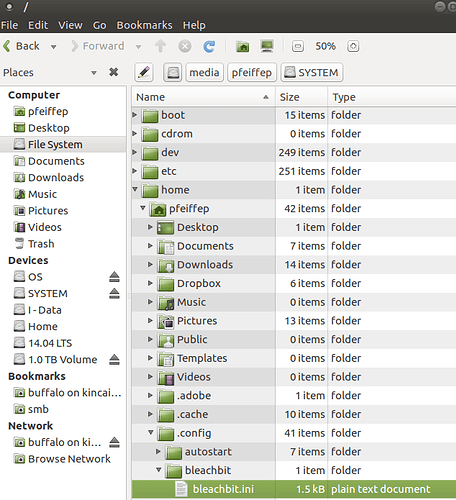This screenshot has height=500, width=456.
Task: Eject the SYSTEM device
Action: 114,293
